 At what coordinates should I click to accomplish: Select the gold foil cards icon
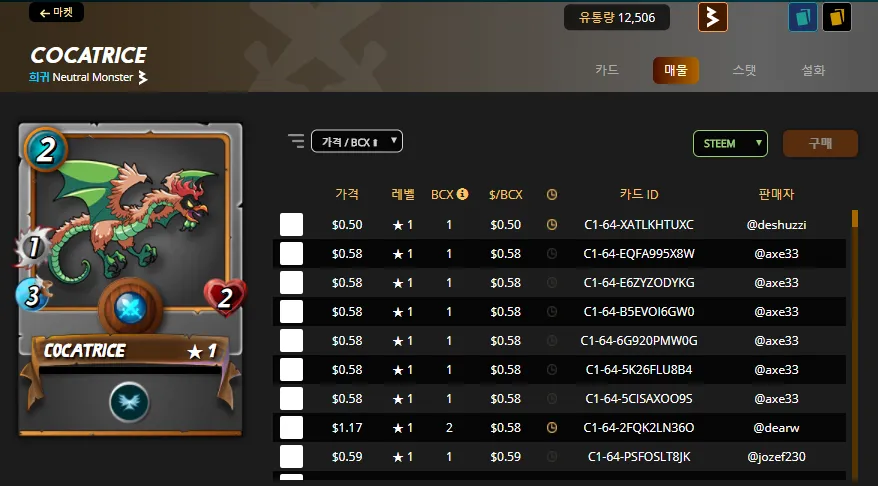click(x=837, y=17)
